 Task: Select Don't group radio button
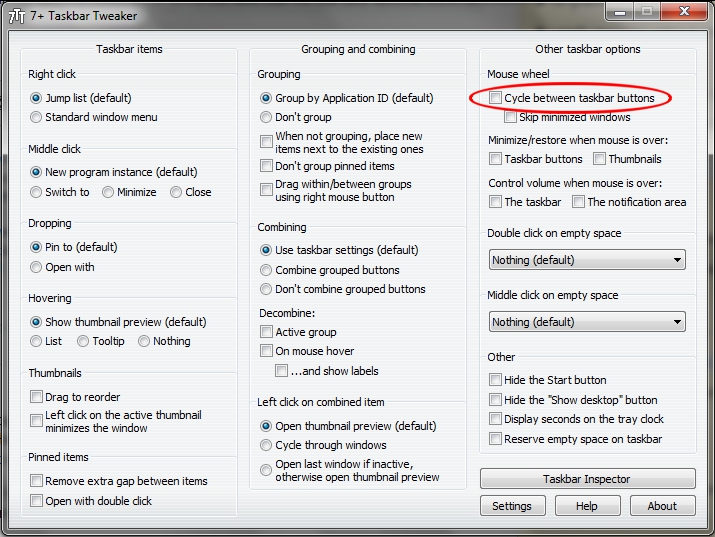(266, 117)
